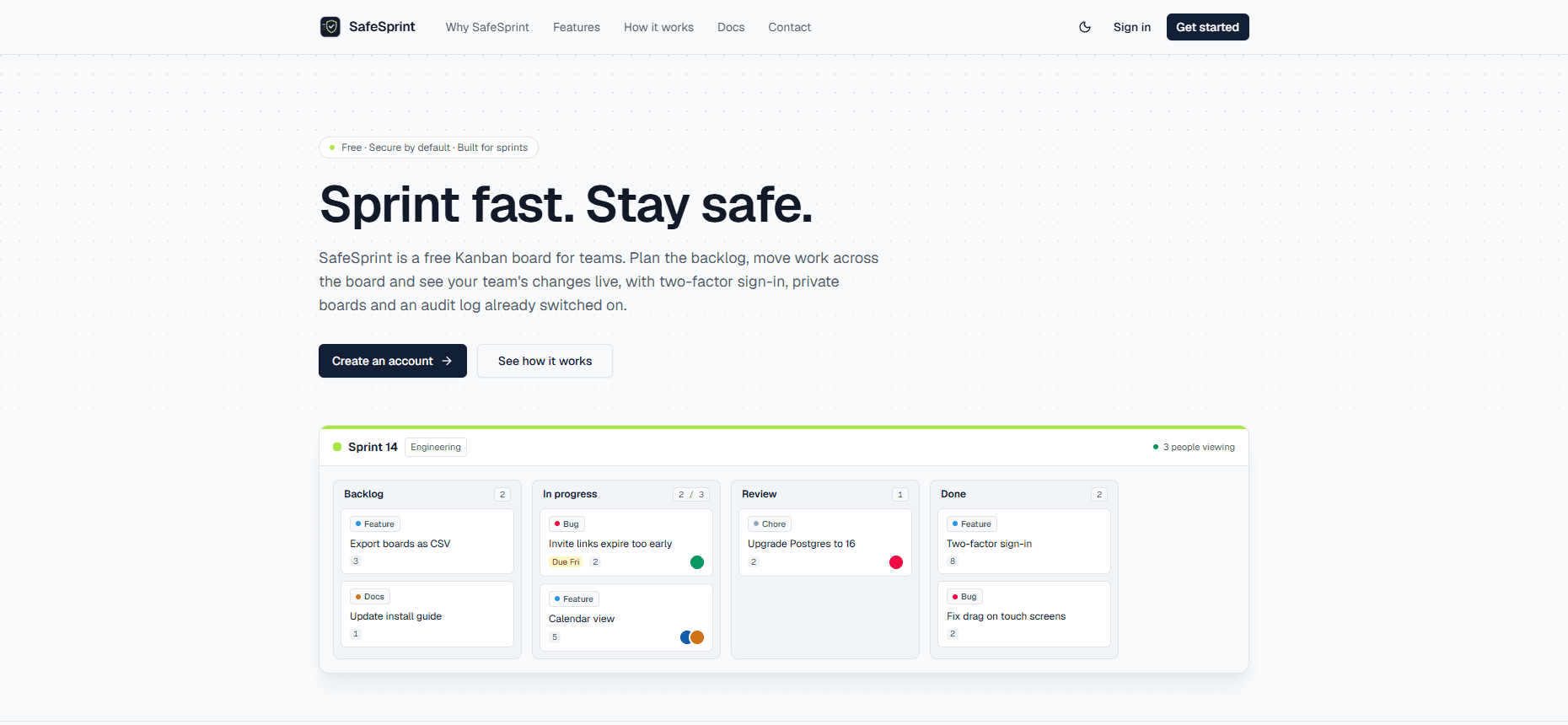This screenshot has height=725, width=1568.
Task: Click the SafeSprint shield logo icon
Action: (330, 27)
